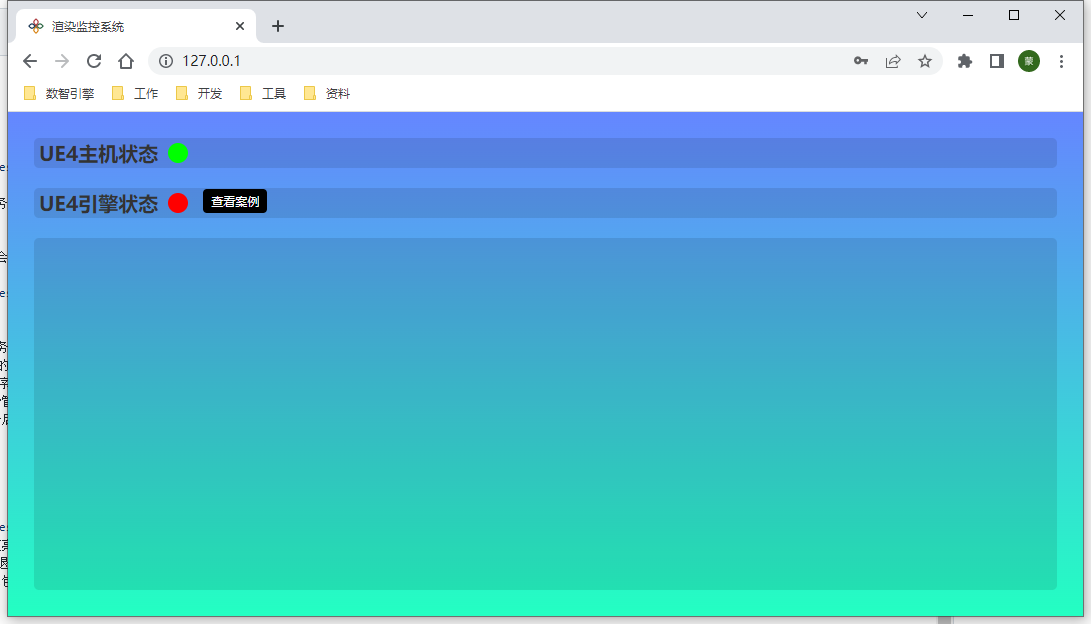Close the 渲染监控系统 tab
1091x624 pixels.
(x=240, y=26)
